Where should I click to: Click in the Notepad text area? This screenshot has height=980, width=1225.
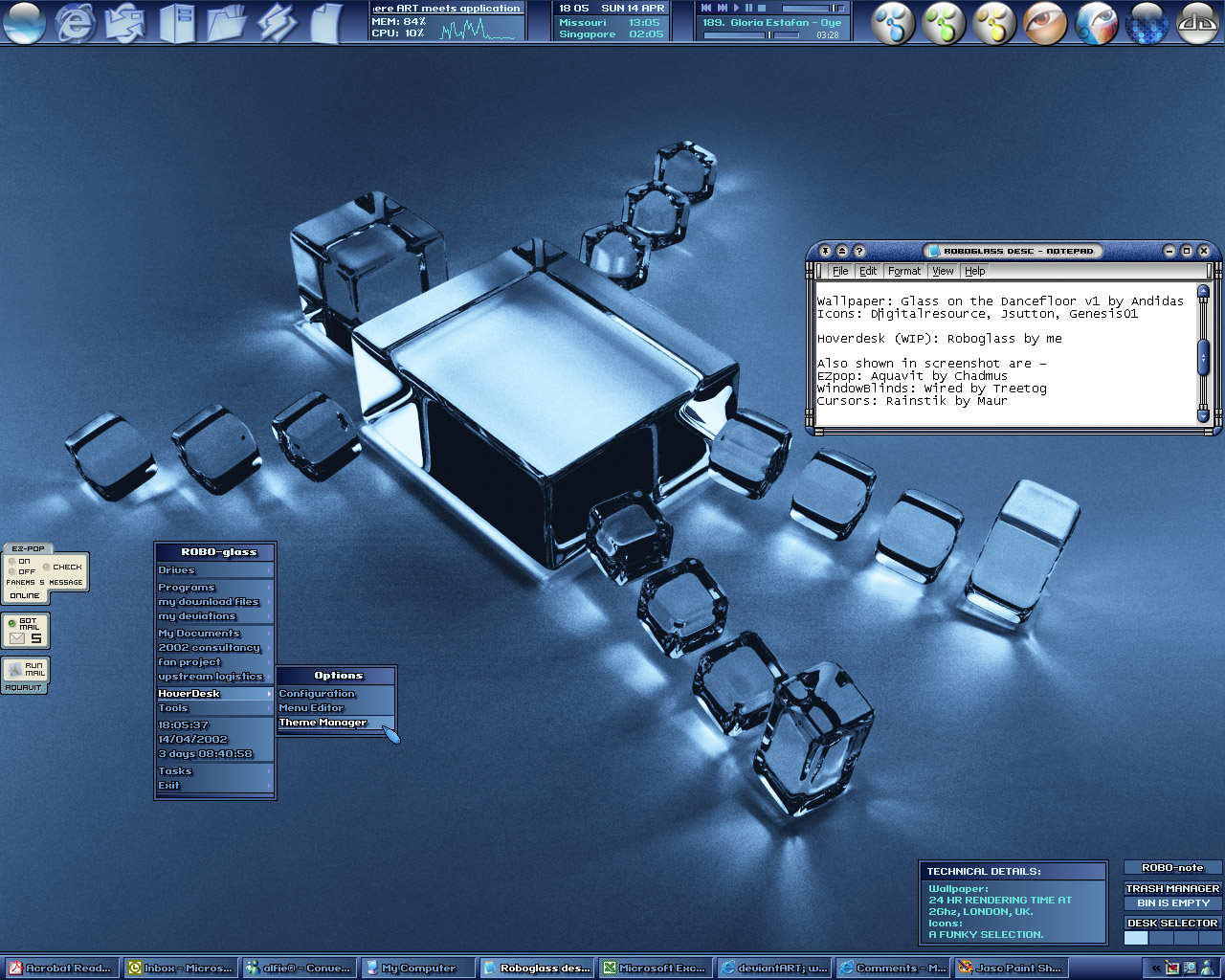1005,354
